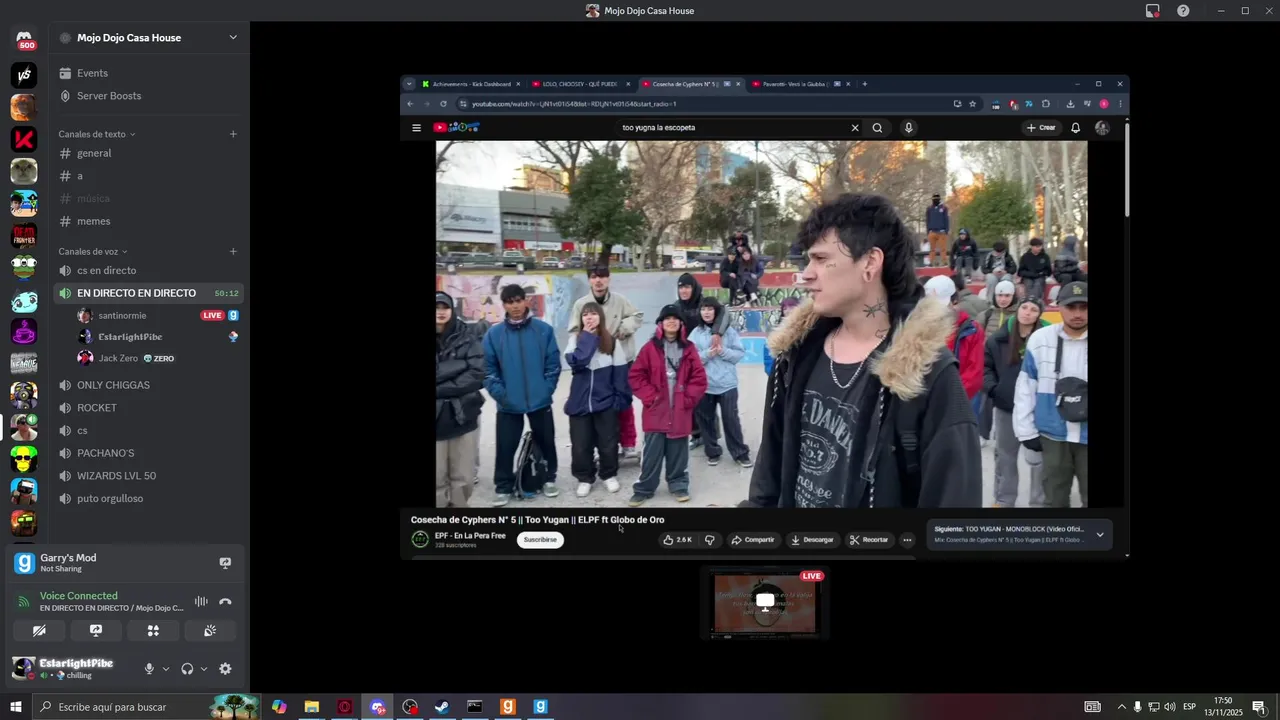
Task: Join cs en directo voice channel
Action: [x=149, y=270]
